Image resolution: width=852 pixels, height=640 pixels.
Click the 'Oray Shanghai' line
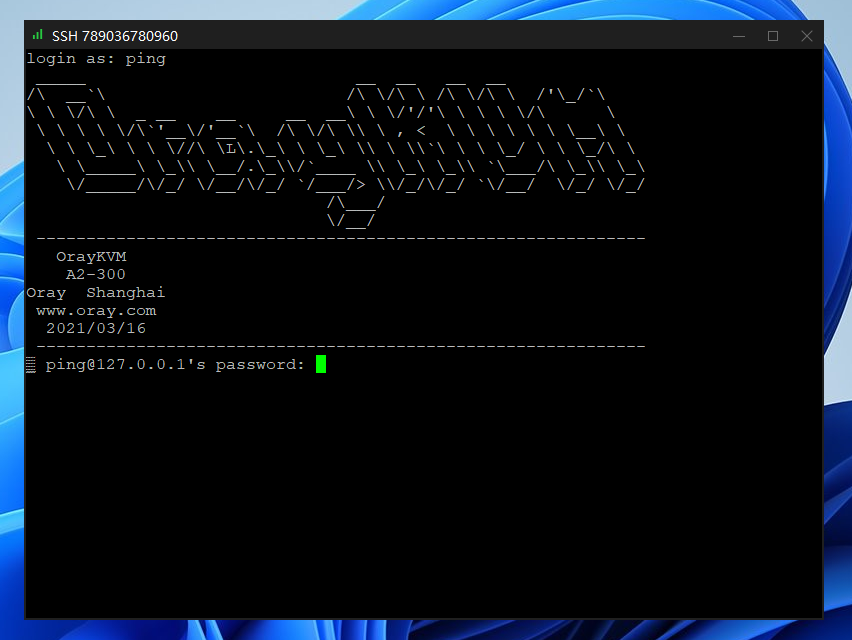tap(96, 292)
